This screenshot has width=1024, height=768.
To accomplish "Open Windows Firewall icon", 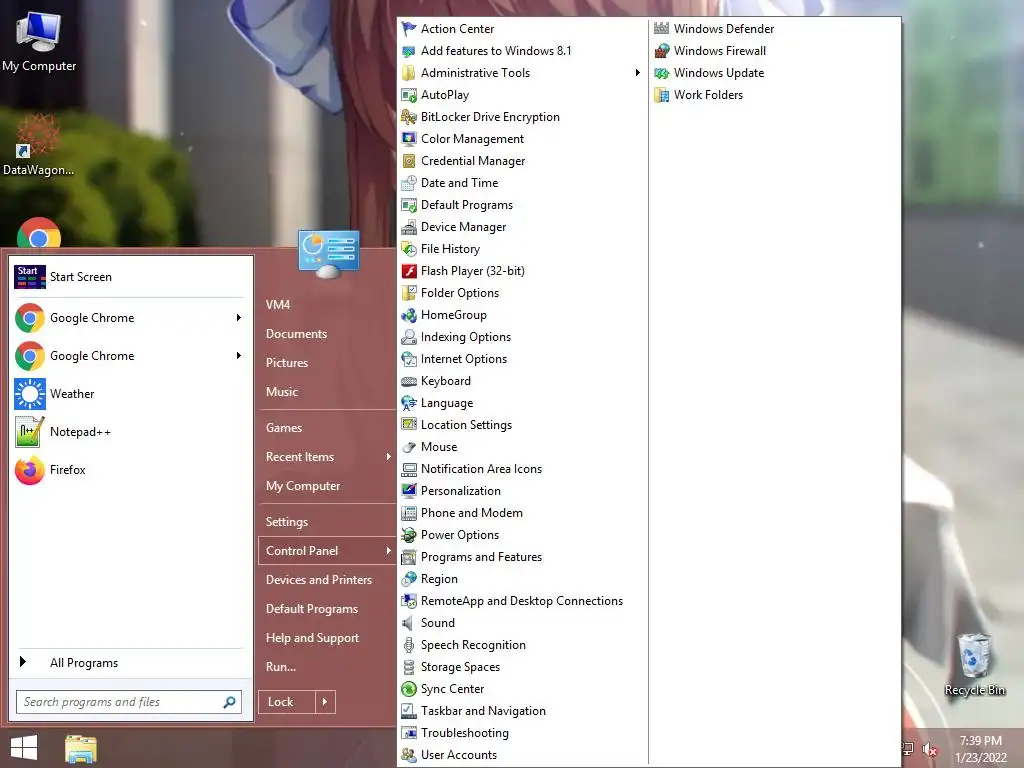I will (x=662, y=51).
